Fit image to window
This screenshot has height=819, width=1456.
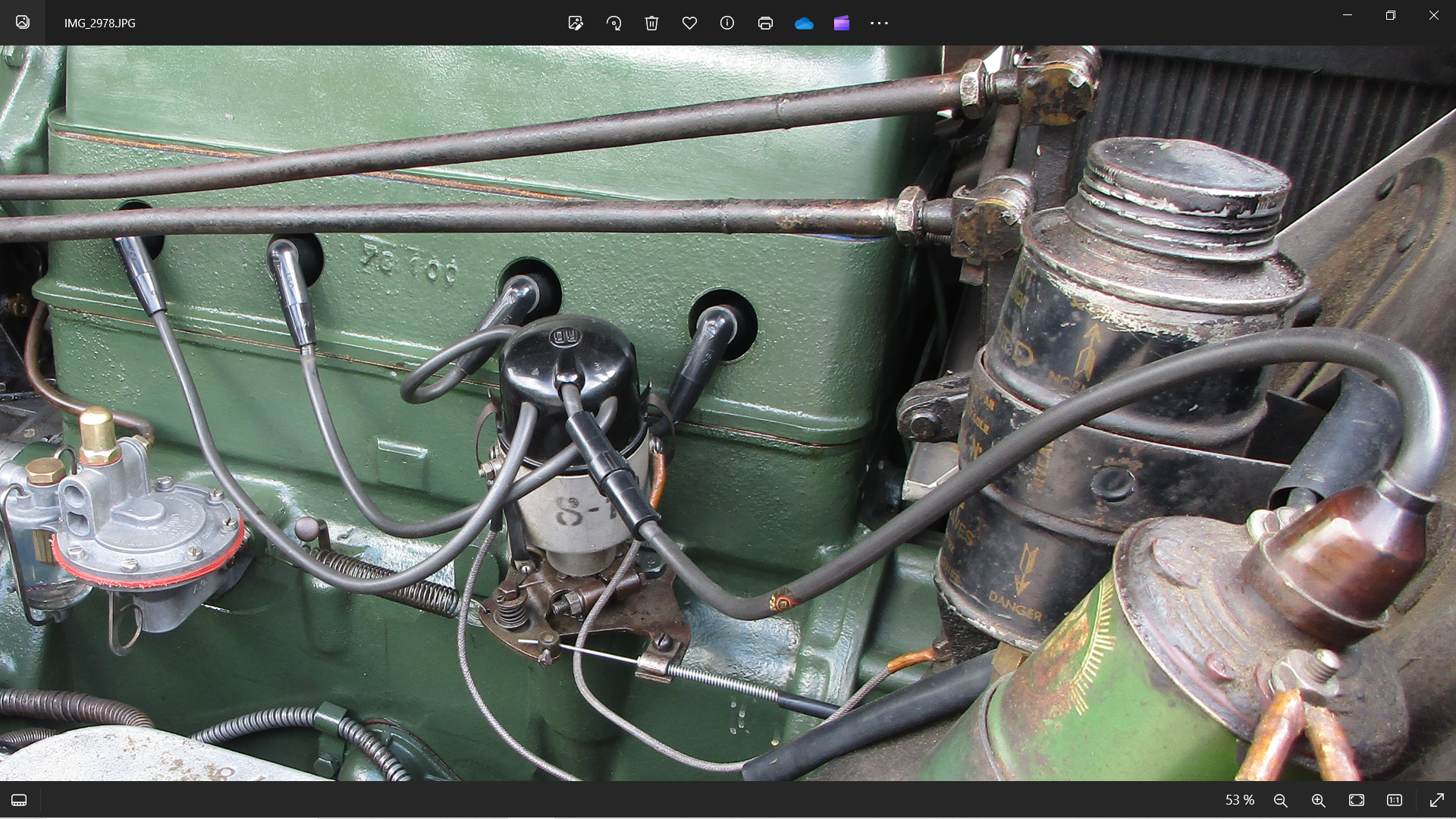point(1357,800)
